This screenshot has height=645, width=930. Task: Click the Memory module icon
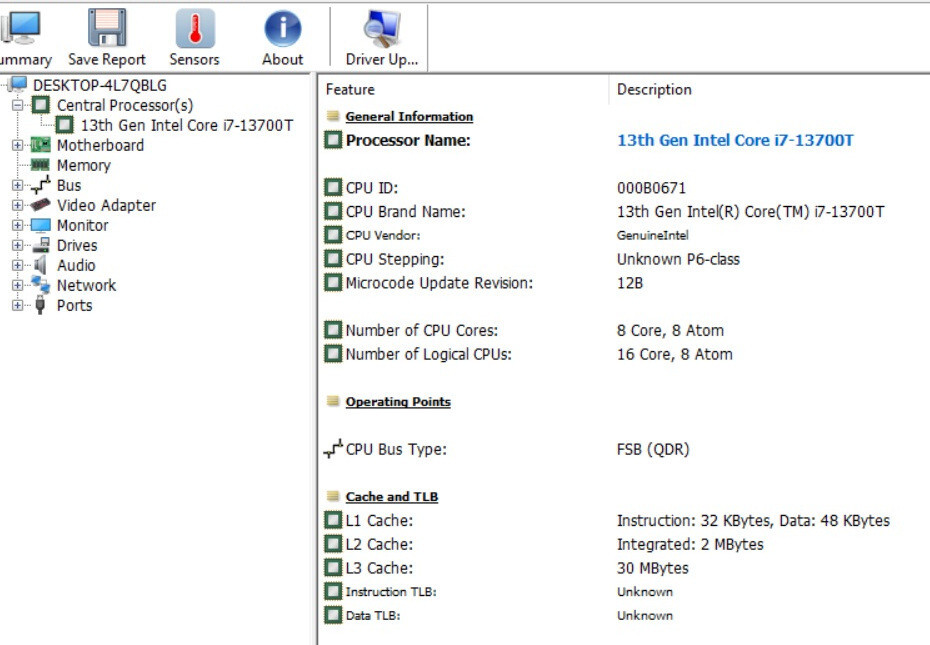(40, 164)
